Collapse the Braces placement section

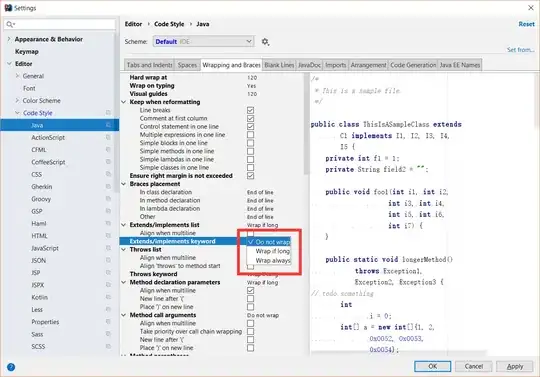124,184
